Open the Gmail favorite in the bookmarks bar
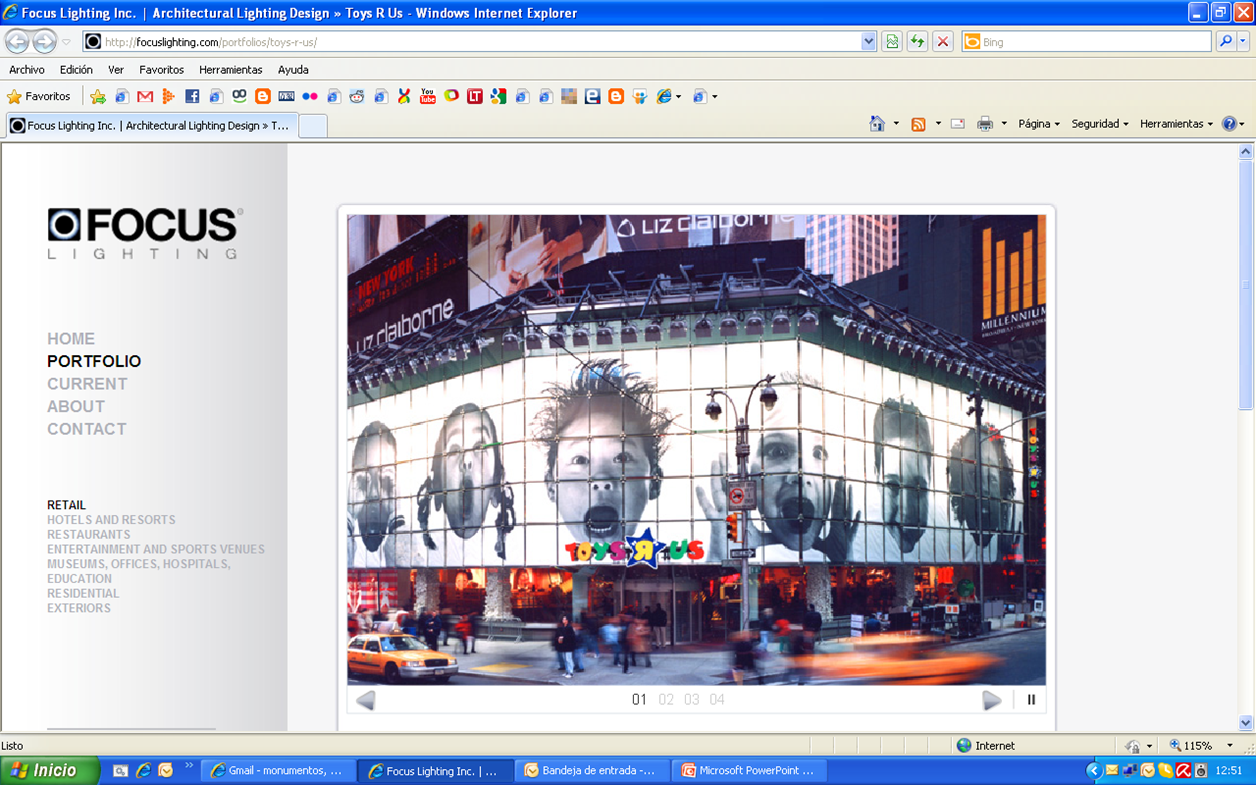 tap(145, 97)
